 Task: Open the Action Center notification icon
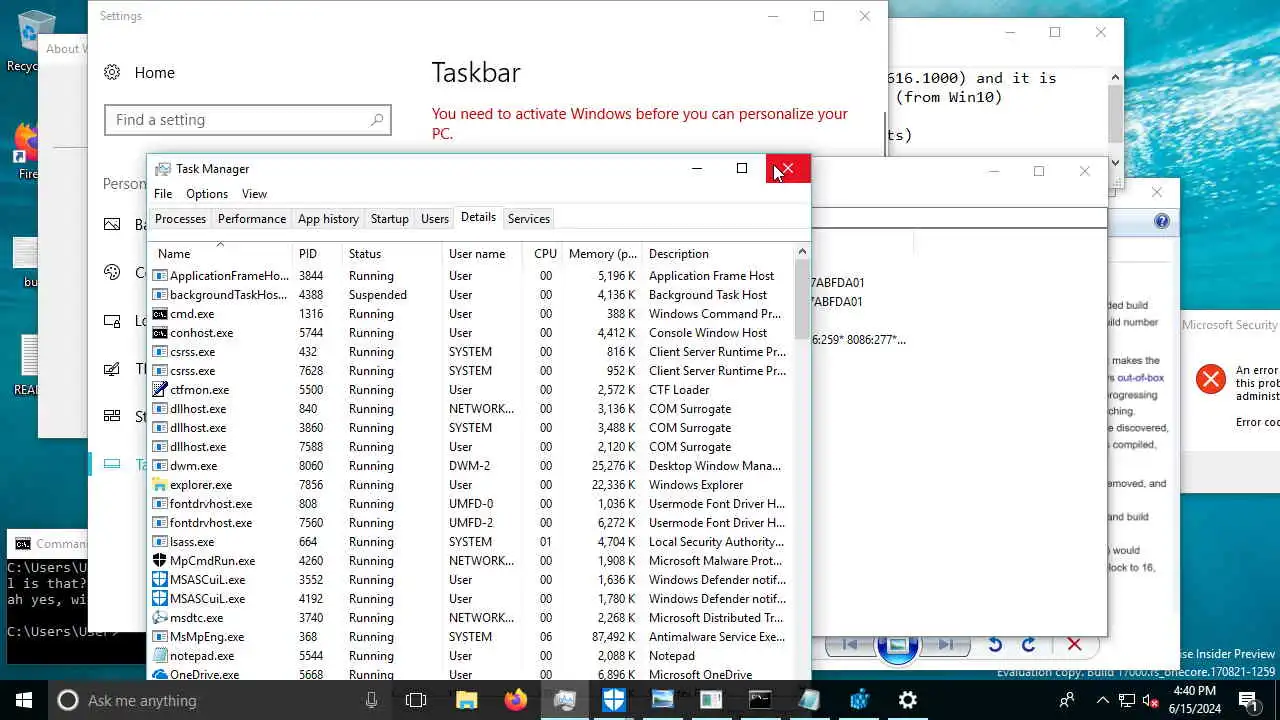(x=1249, y=701)
